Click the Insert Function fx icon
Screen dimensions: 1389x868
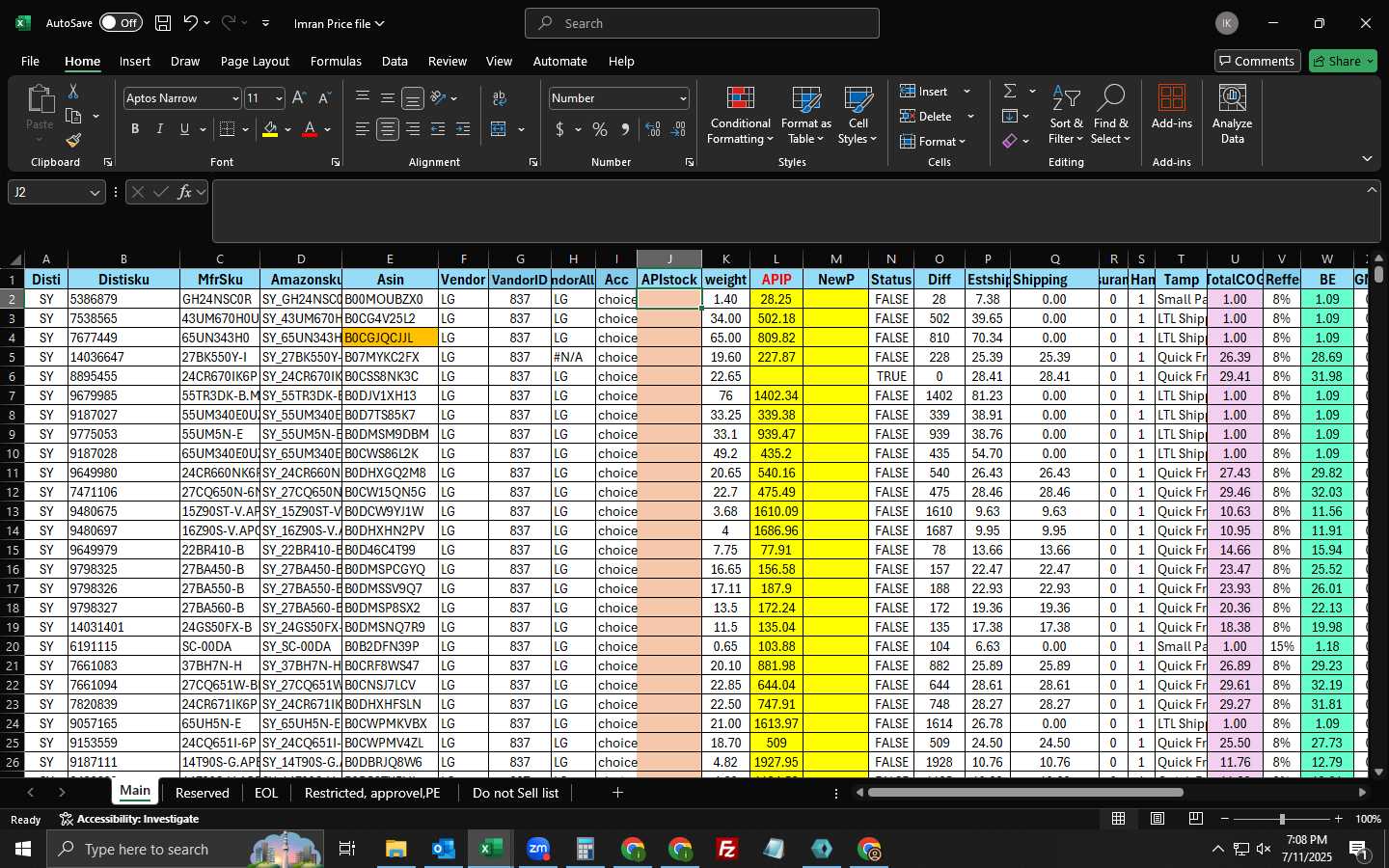tap(185, 193)
